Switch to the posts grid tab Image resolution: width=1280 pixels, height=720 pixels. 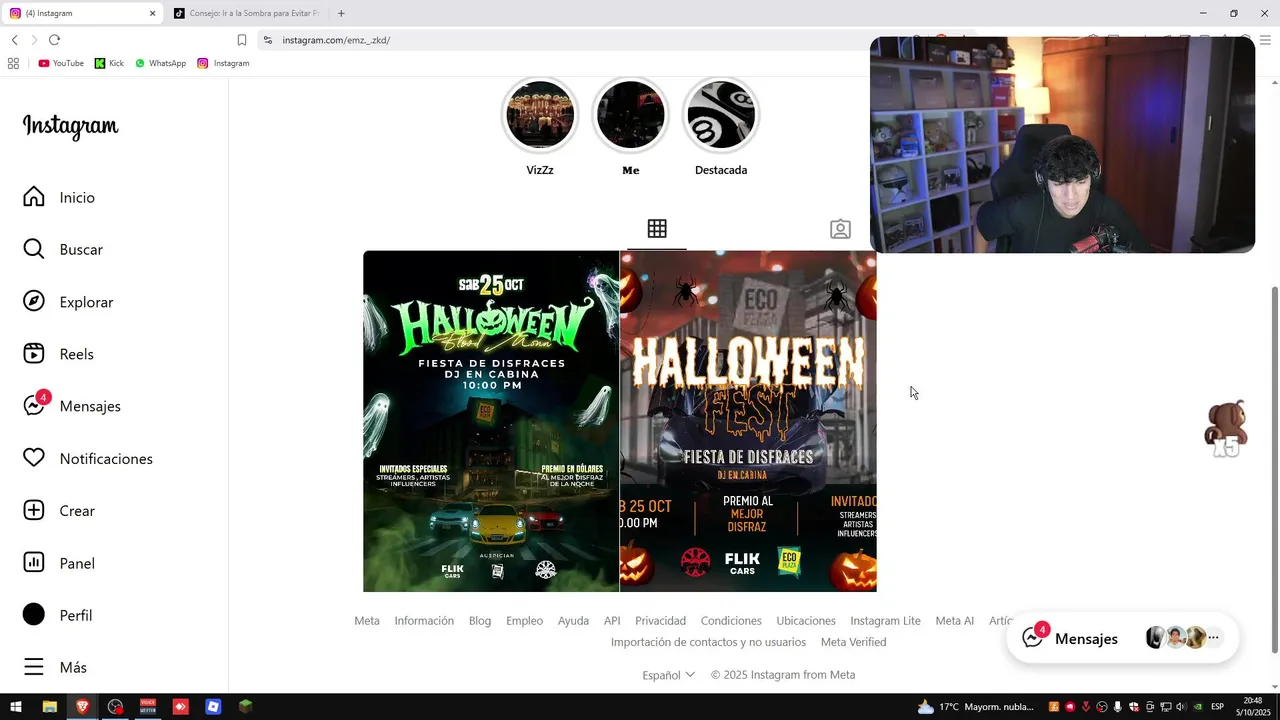coord(657,229)
